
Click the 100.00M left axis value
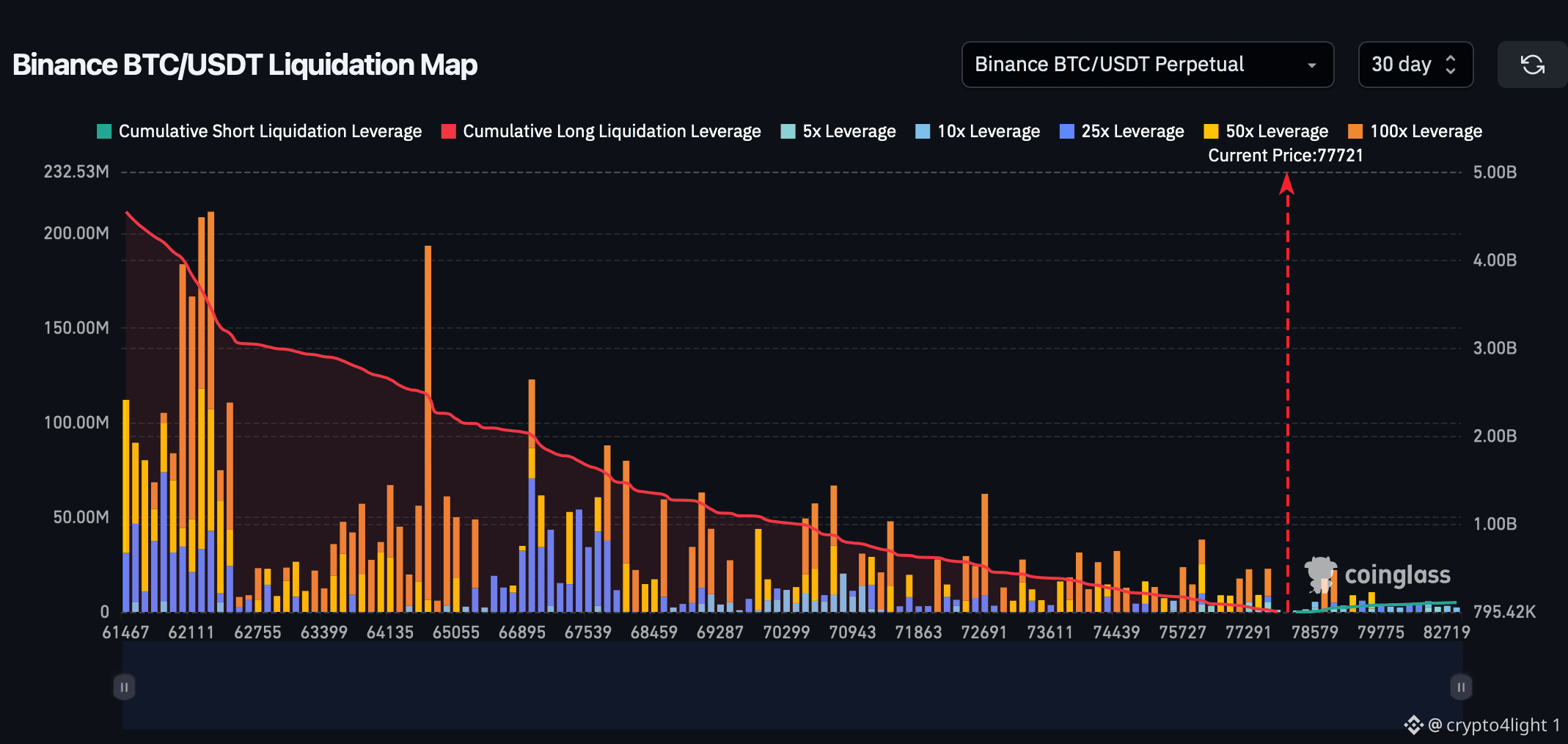pyautogui.click(x=76, y=423)
